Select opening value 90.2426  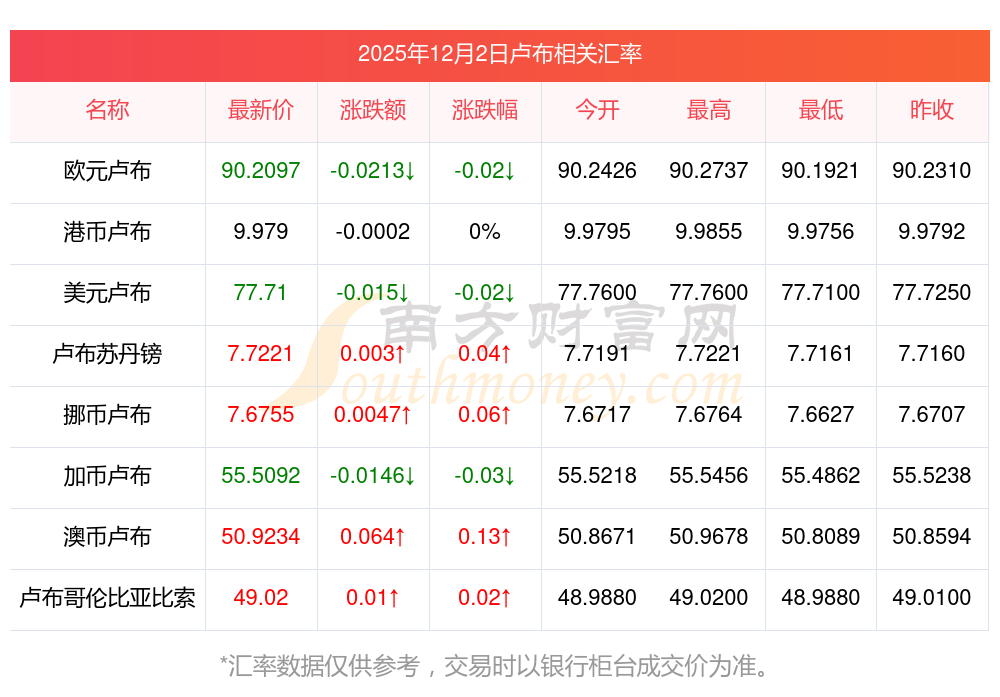[597, 171]
